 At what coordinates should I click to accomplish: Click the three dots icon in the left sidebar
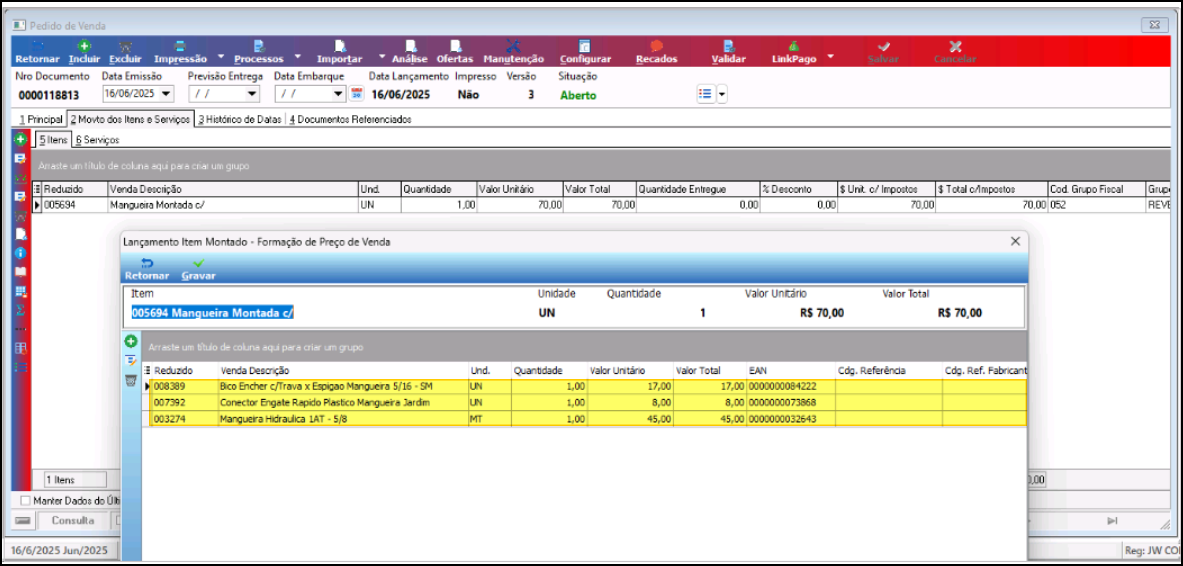(x=21, y=329)
